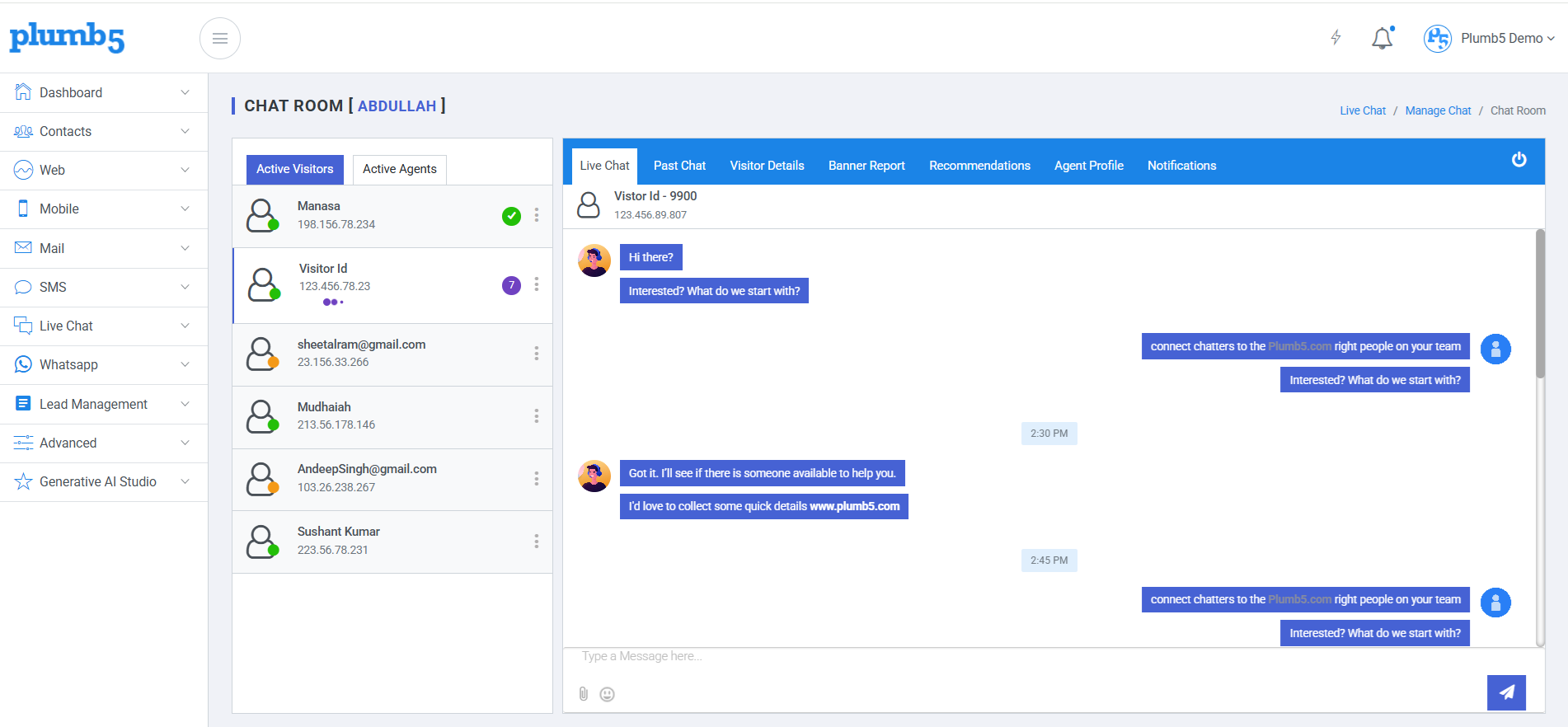This screenshot has height=727, width=1568.
Task: Expand the Web sidebar menu
Action: coord(104,170)
